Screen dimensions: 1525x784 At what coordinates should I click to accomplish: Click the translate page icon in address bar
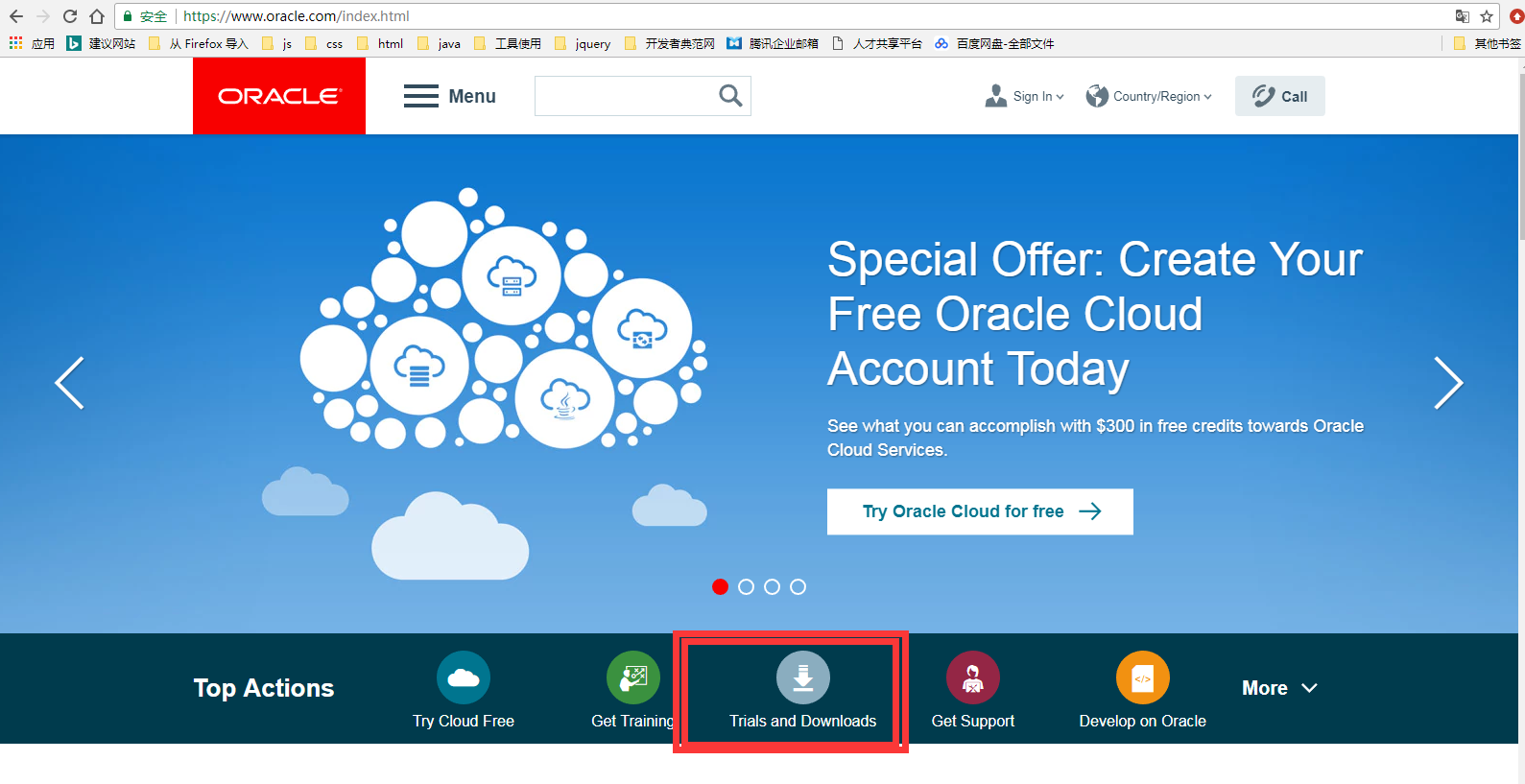[1463, 16]
